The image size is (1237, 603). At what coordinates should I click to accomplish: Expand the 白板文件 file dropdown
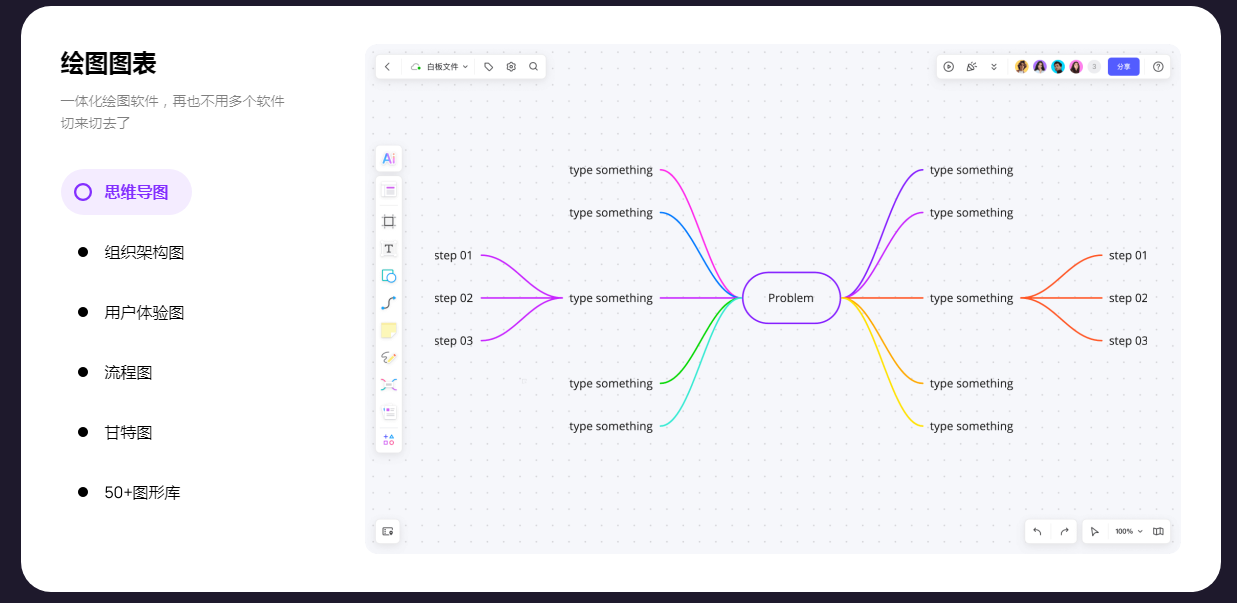(x=440, y=67)
